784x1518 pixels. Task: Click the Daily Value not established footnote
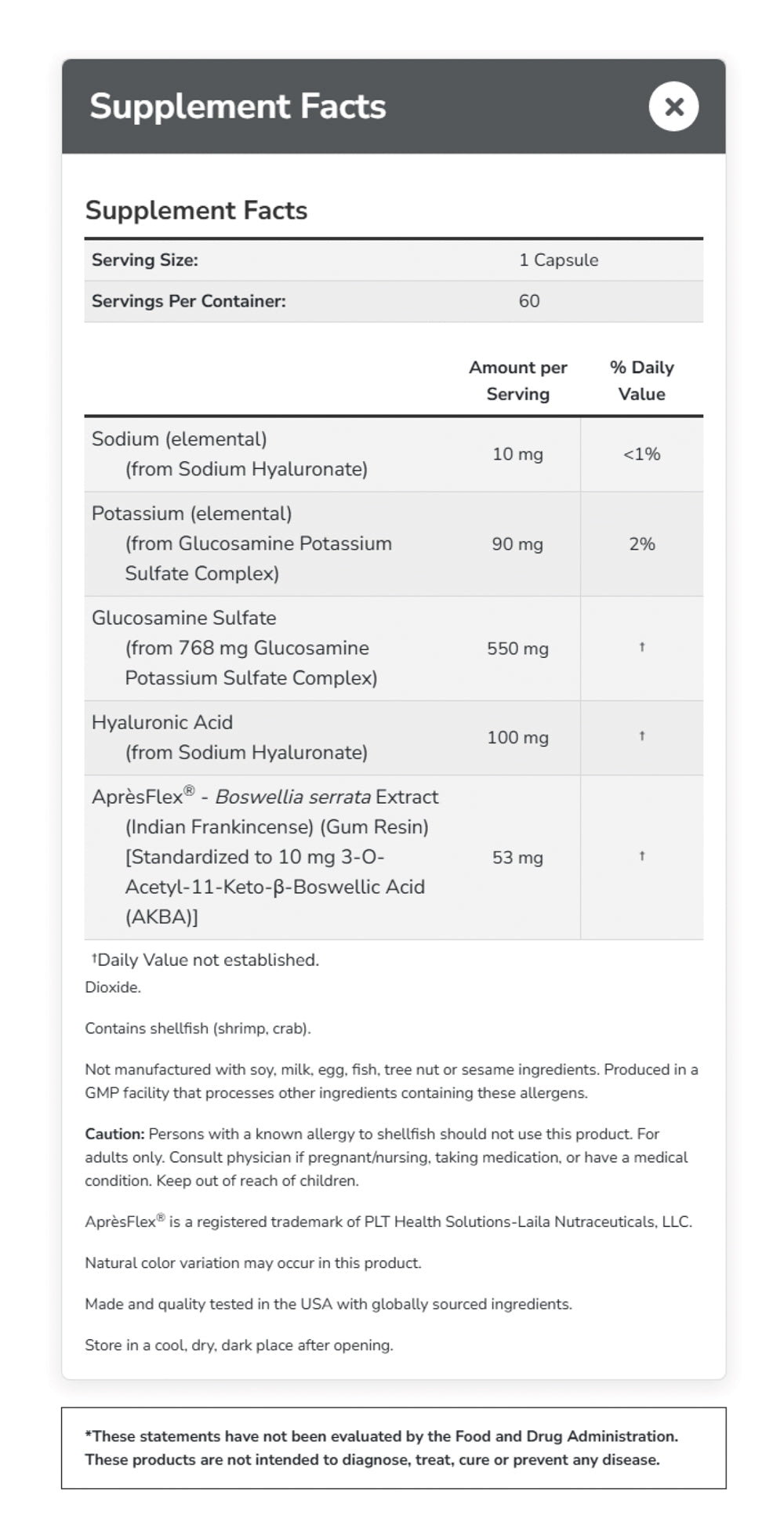pos(205,960)
